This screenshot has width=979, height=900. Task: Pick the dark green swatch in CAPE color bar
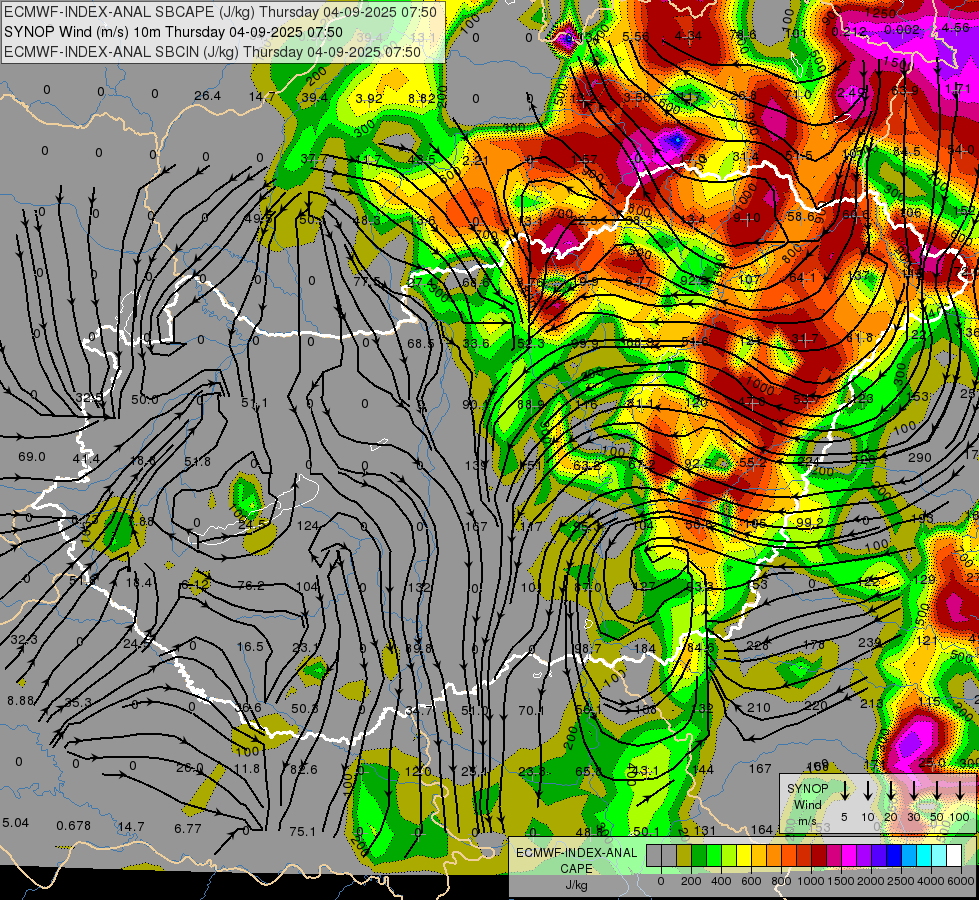pyautogui.click(x=699, y=856)
